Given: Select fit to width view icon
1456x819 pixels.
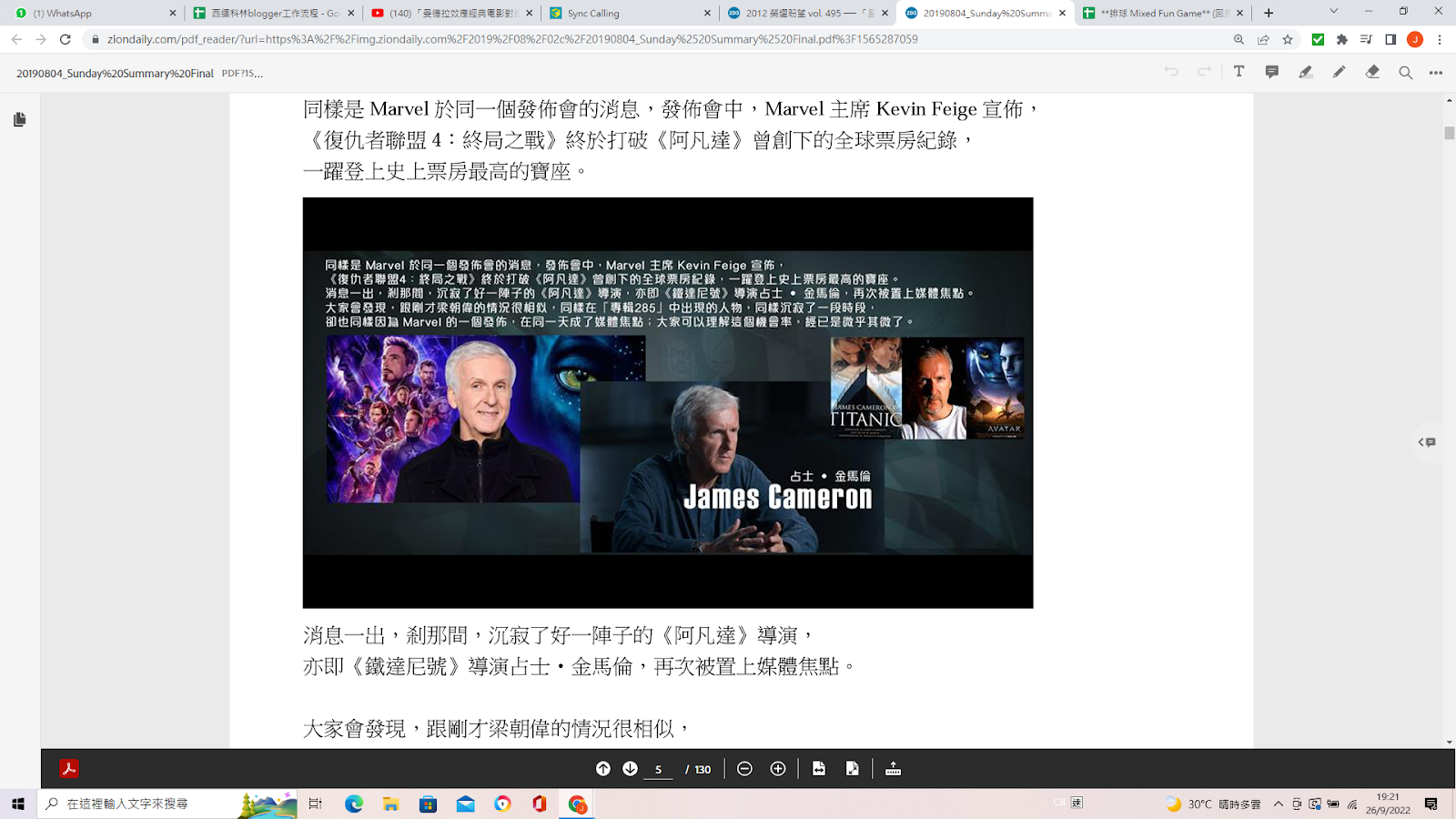Looking at the screenshot, I should 819,769.
